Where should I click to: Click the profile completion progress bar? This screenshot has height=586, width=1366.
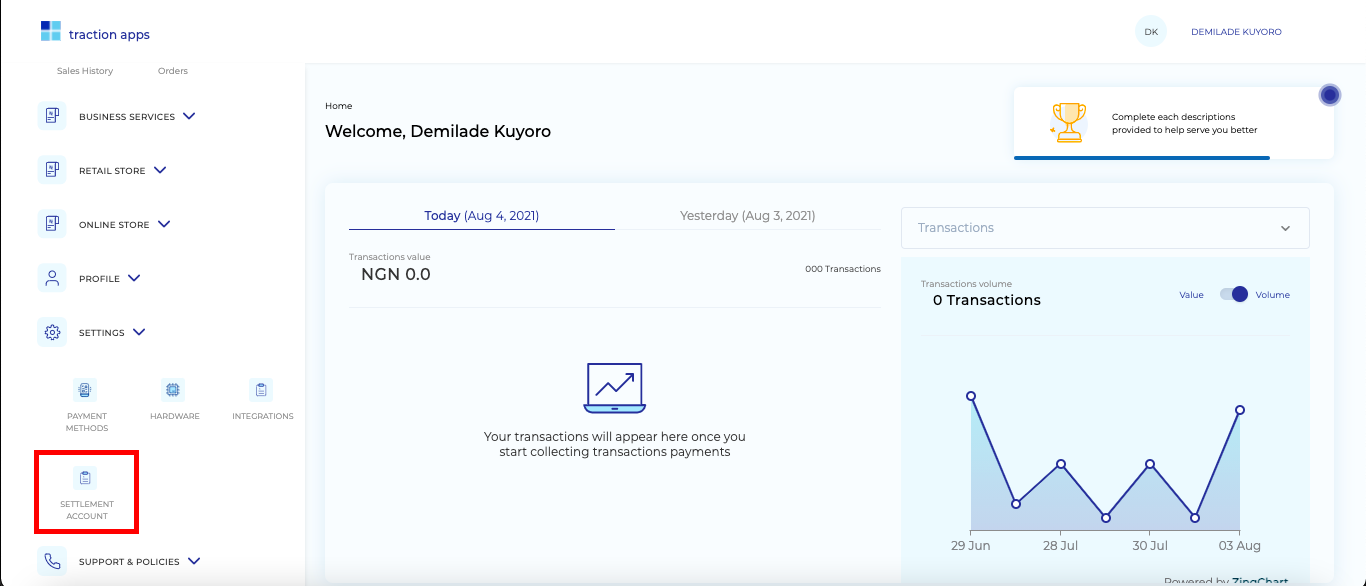click(x=1142, y=156)
